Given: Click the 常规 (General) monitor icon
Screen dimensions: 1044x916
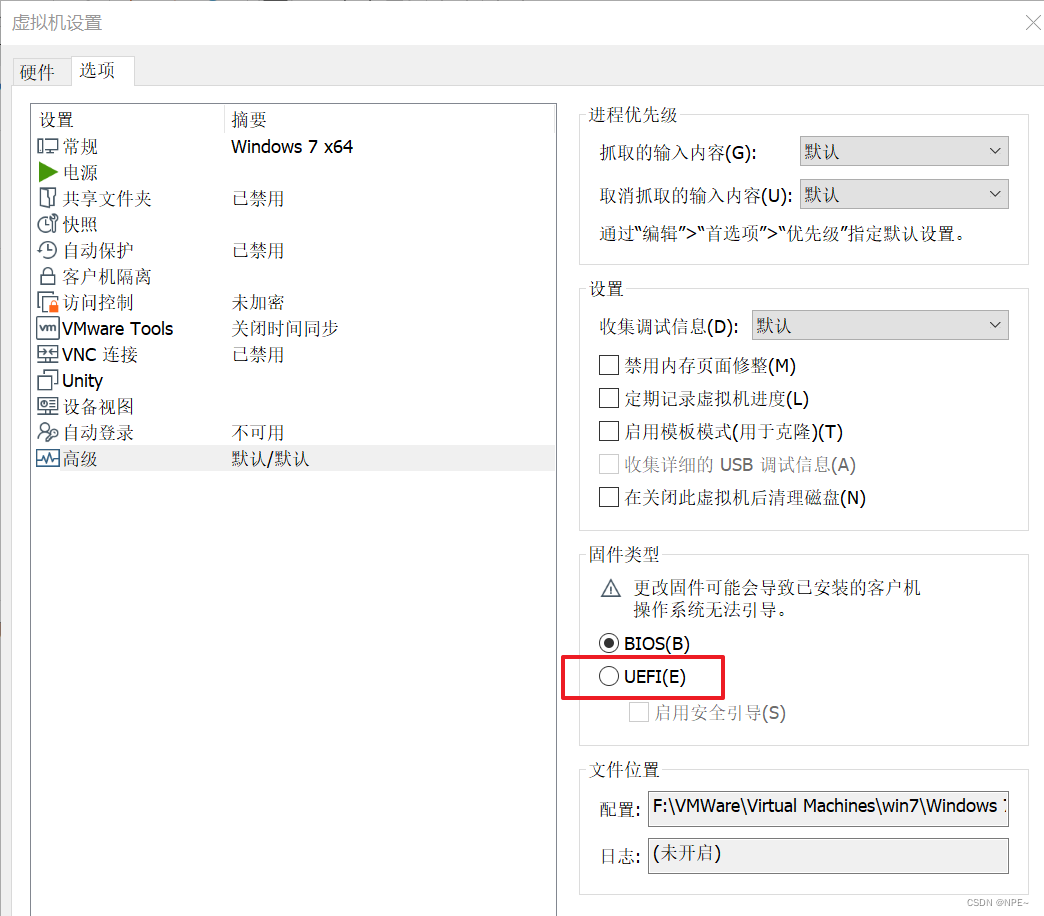Looking at the screenshot, I should pyautogui.click(x=47, y=146).
